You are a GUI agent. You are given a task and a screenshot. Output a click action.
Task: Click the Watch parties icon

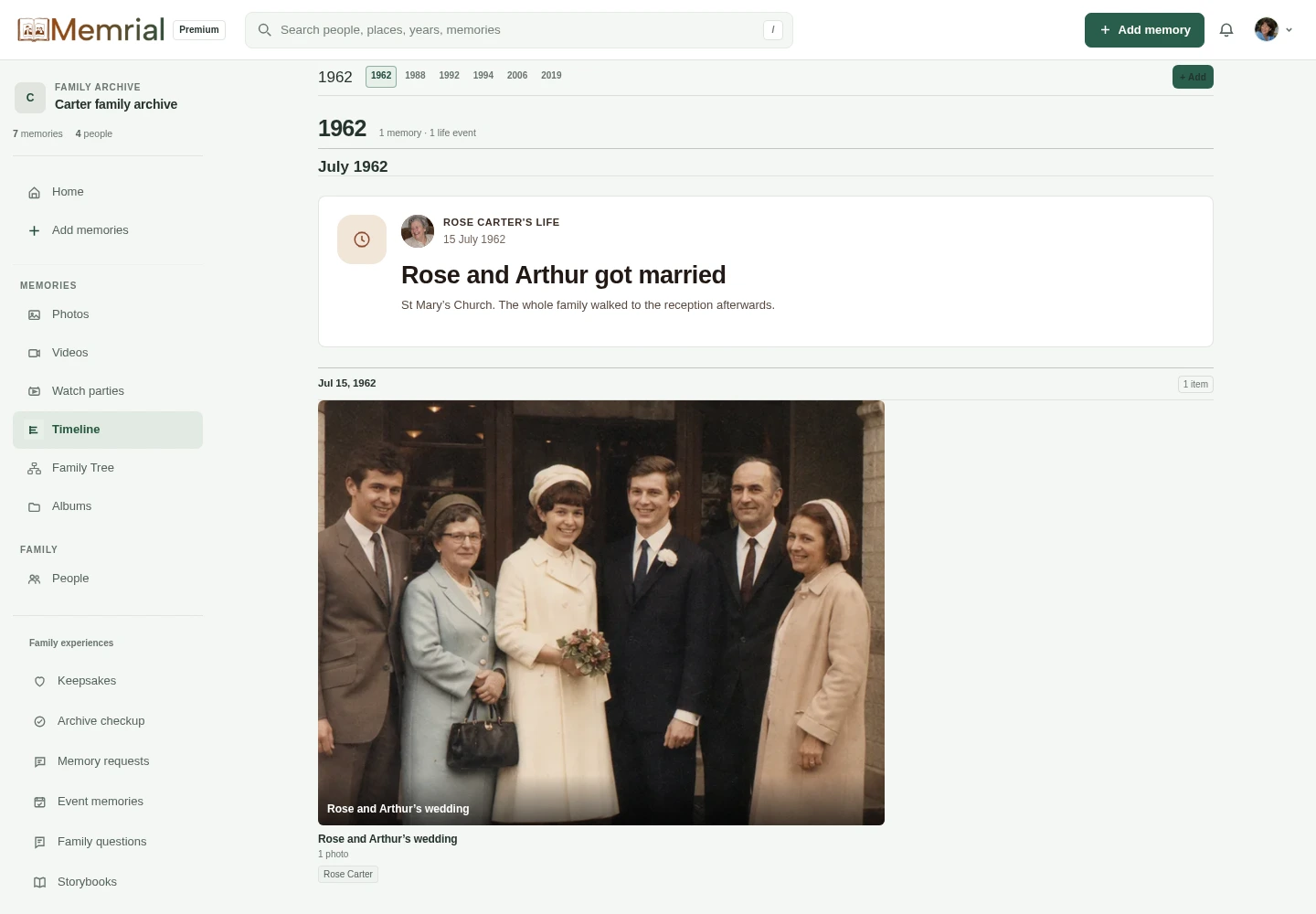tap(34, 391)
